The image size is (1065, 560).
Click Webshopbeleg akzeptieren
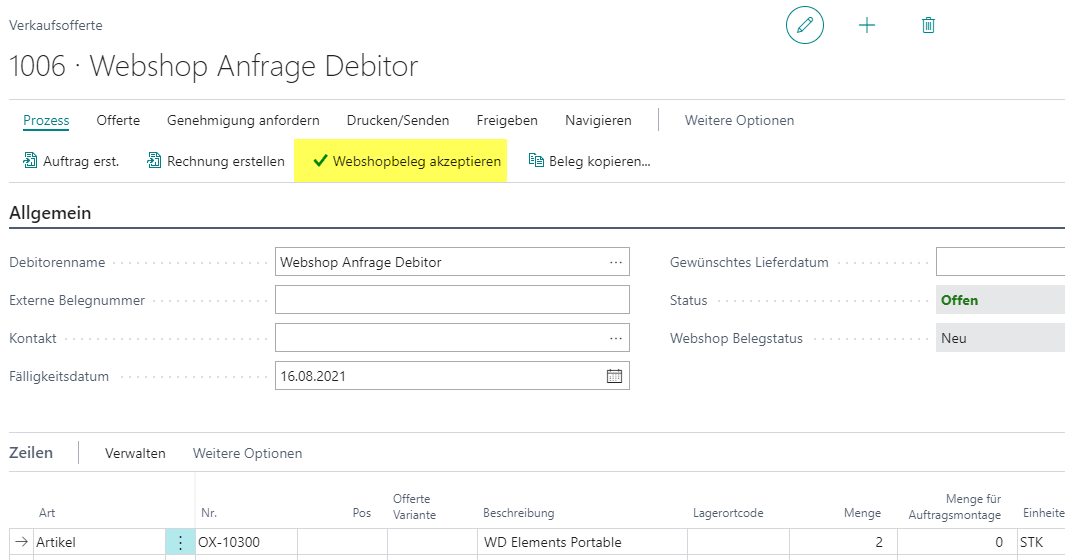401,161
